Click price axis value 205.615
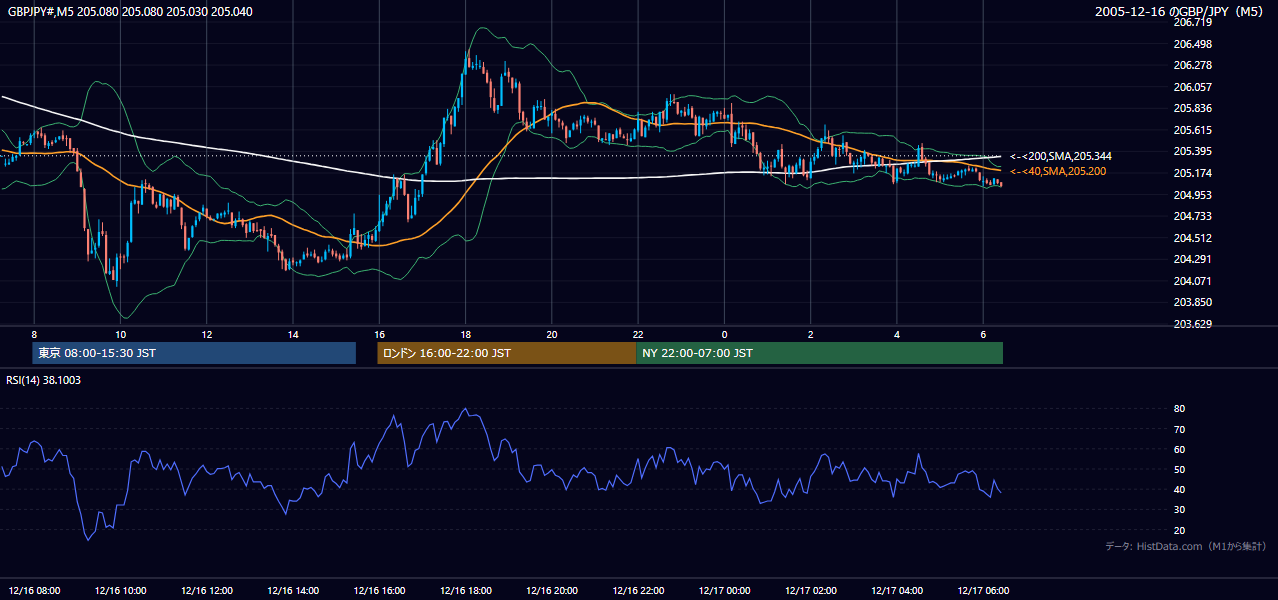This screenshot has height=600, width=1278. (1192, 130)
